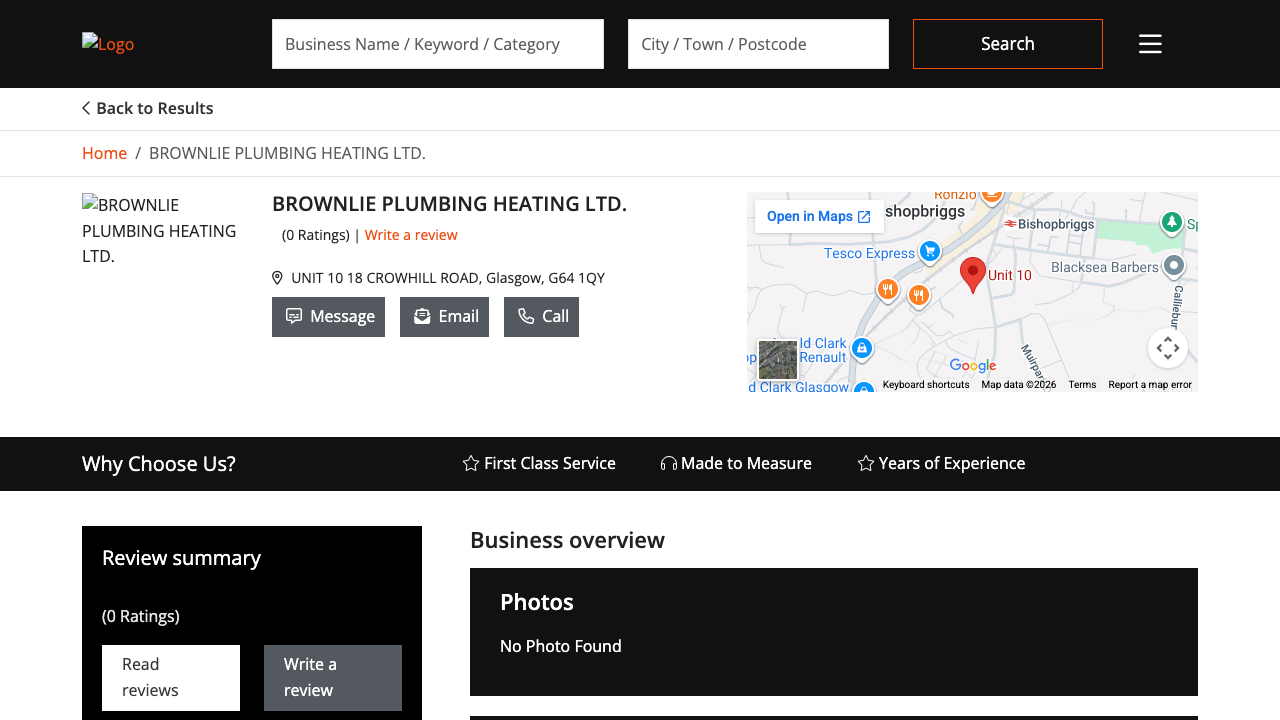Image resolution: width=1280 pixels, height=720 pixels.
Task: Click the location pin icon beside the address
Action: (277, 277)
